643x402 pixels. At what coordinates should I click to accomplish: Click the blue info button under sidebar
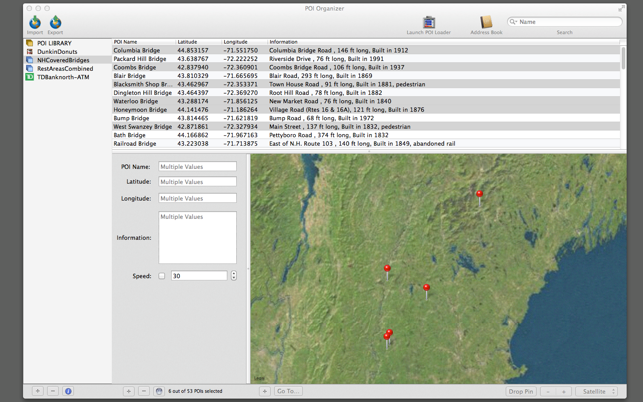(68, 391)
